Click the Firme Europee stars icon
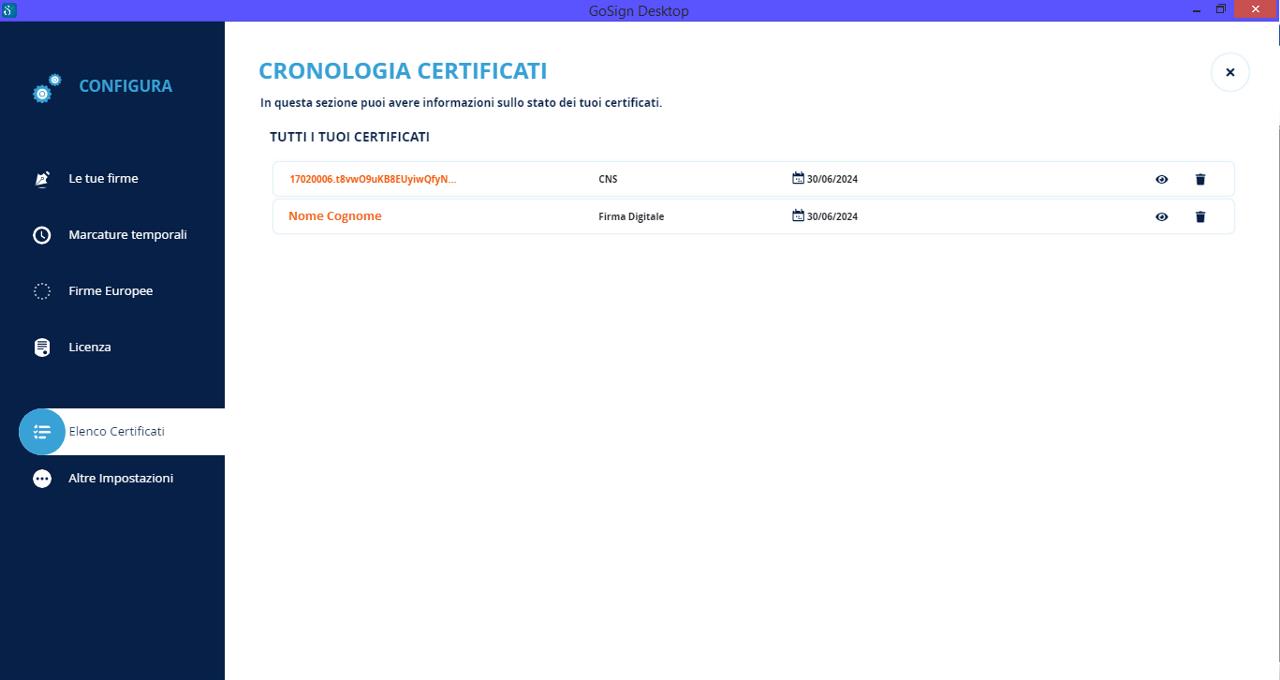Screen dimensions: 1280x680 point(42,290)
